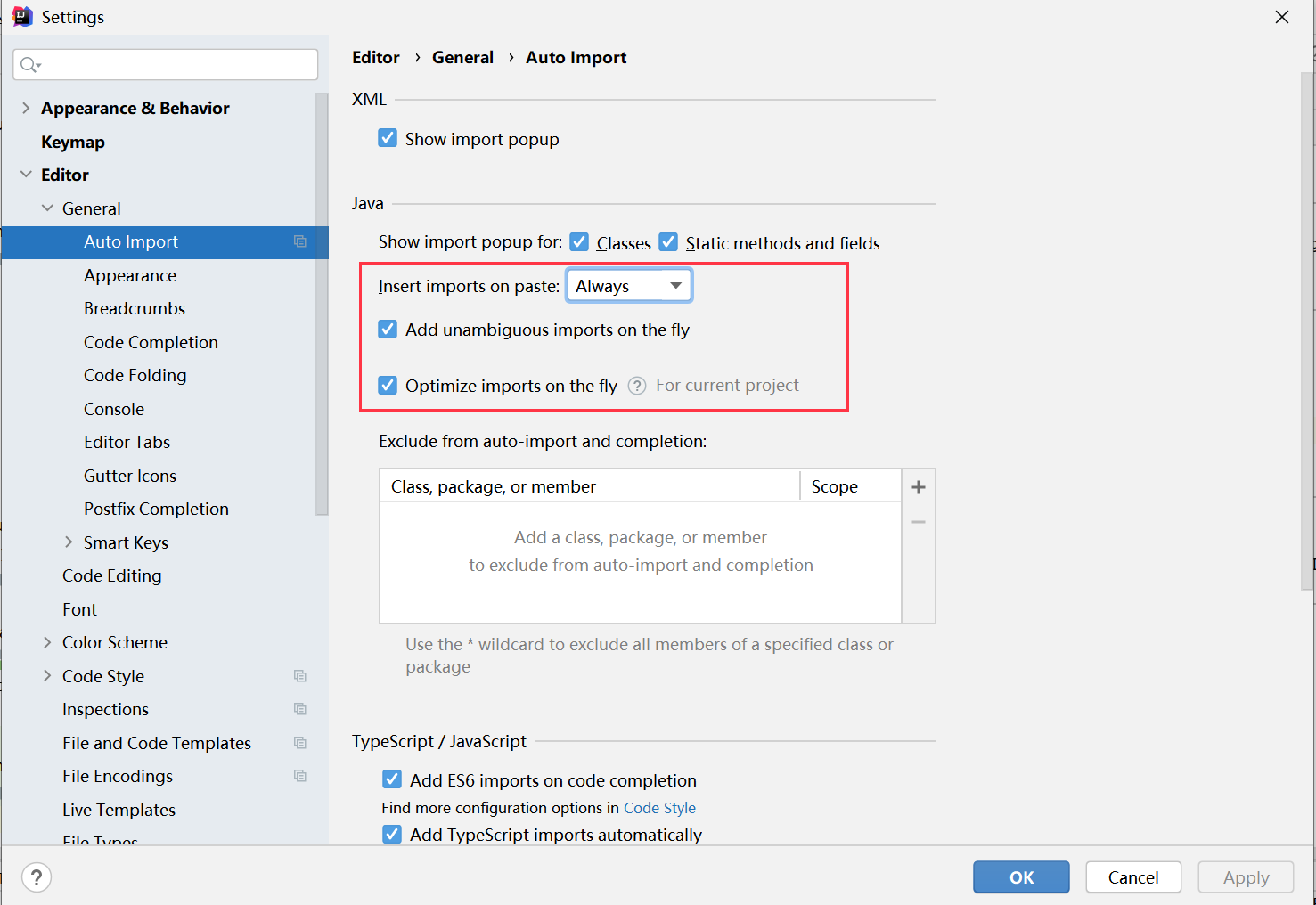Click the project-level icon beside File and Code Templates
1316x905 pixels.
[x=300, y=743]
